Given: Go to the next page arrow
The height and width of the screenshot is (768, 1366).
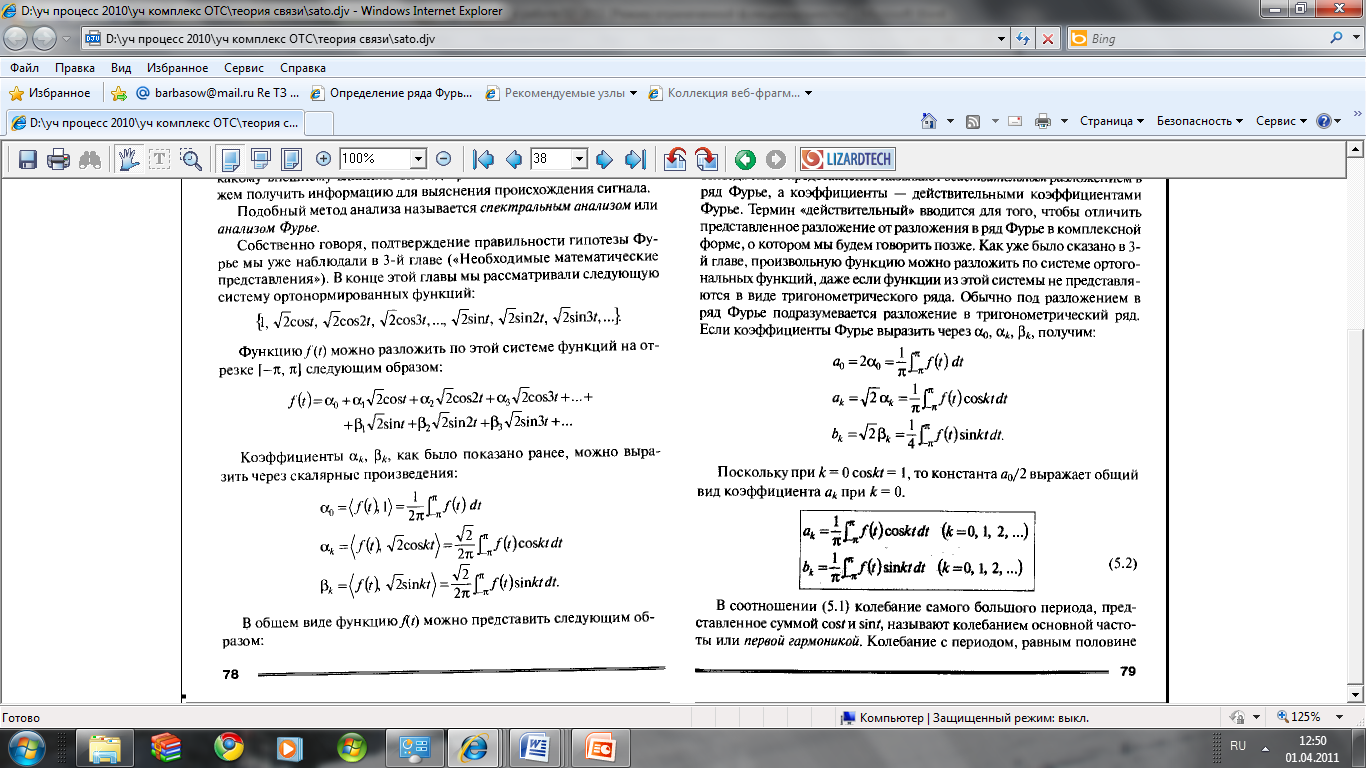Looking at the screenshot, I should click(604, 159).
